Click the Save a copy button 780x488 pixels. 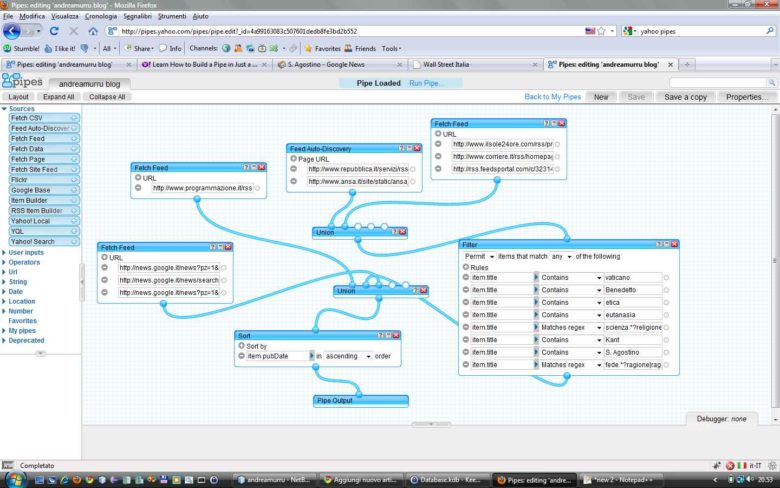coord(685,97)
